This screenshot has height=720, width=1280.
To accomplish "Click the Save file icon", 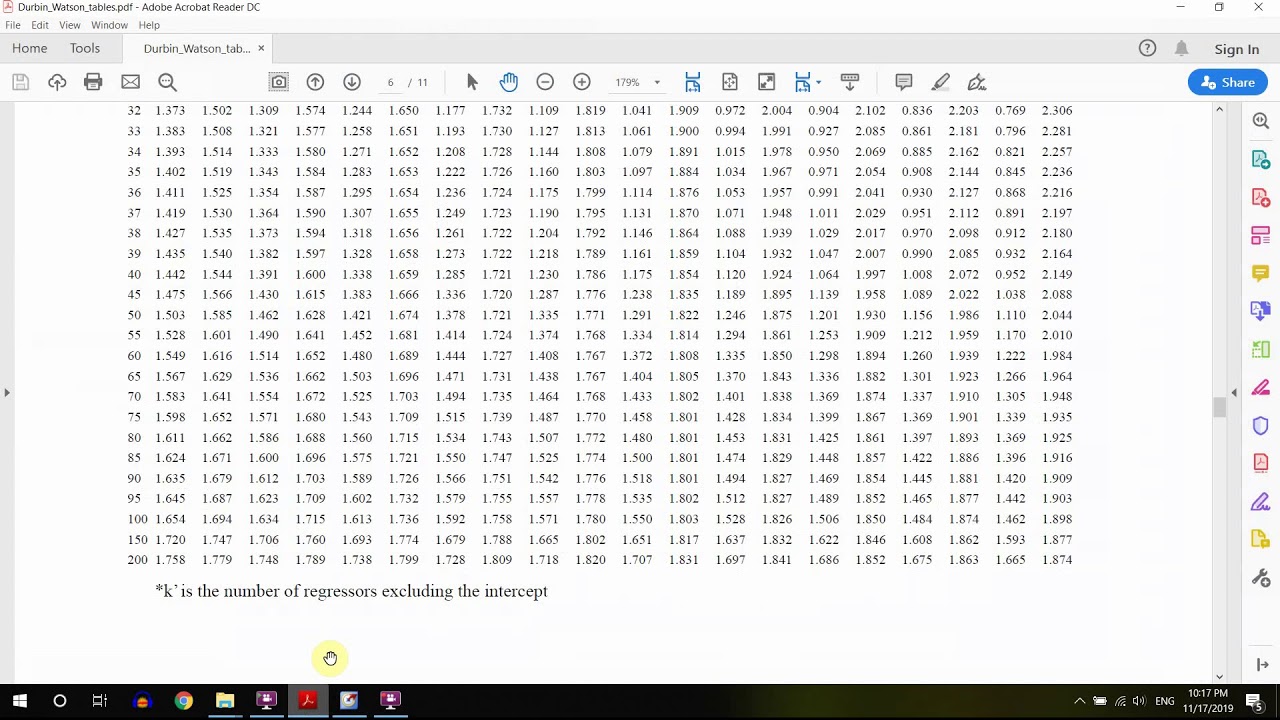I will pyautogui.click(x=20, y=82).
